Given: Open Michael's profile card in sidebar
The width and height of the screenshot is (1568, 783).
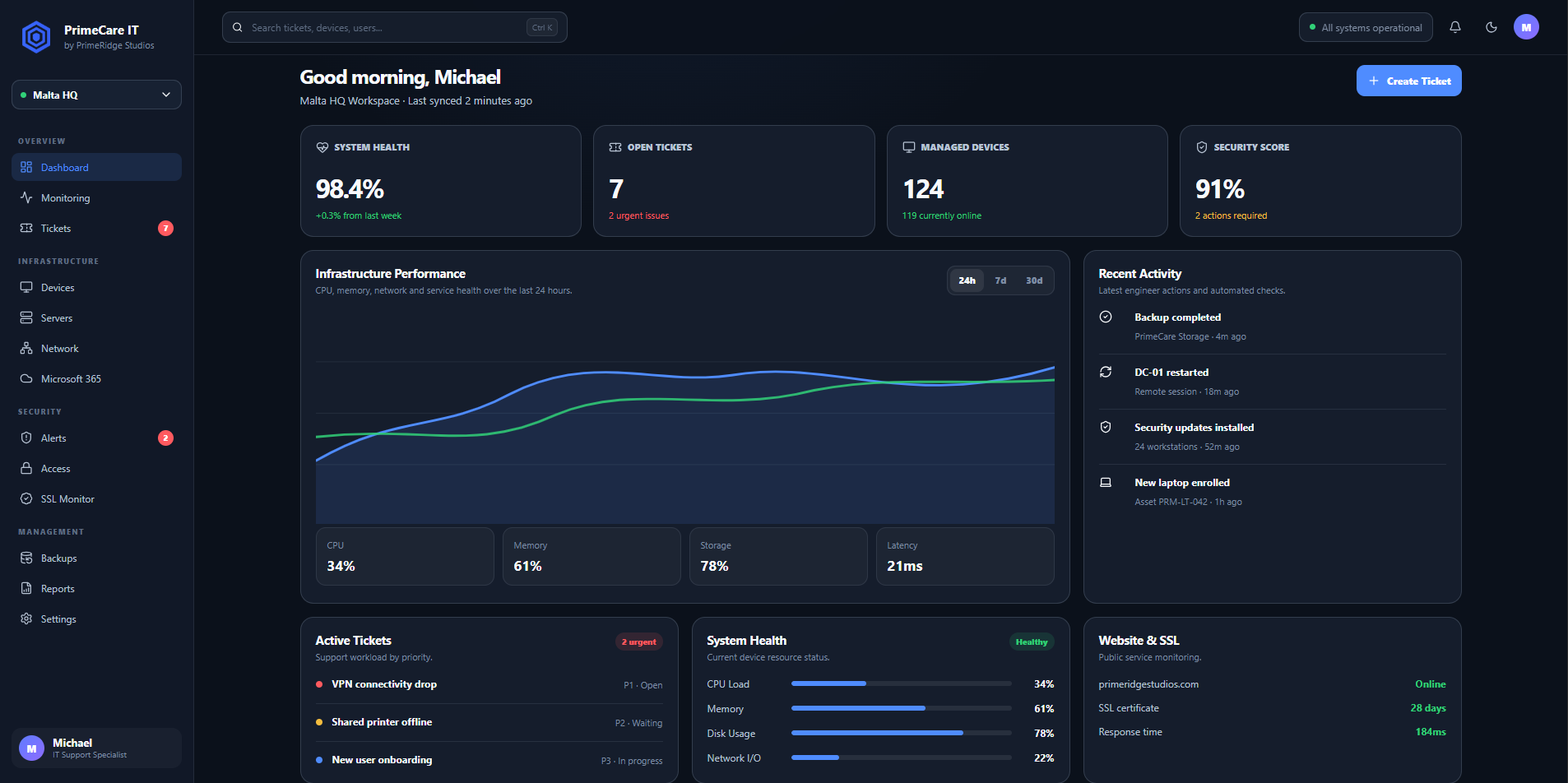Looking at the screenshot, I should tap(96, 748).
